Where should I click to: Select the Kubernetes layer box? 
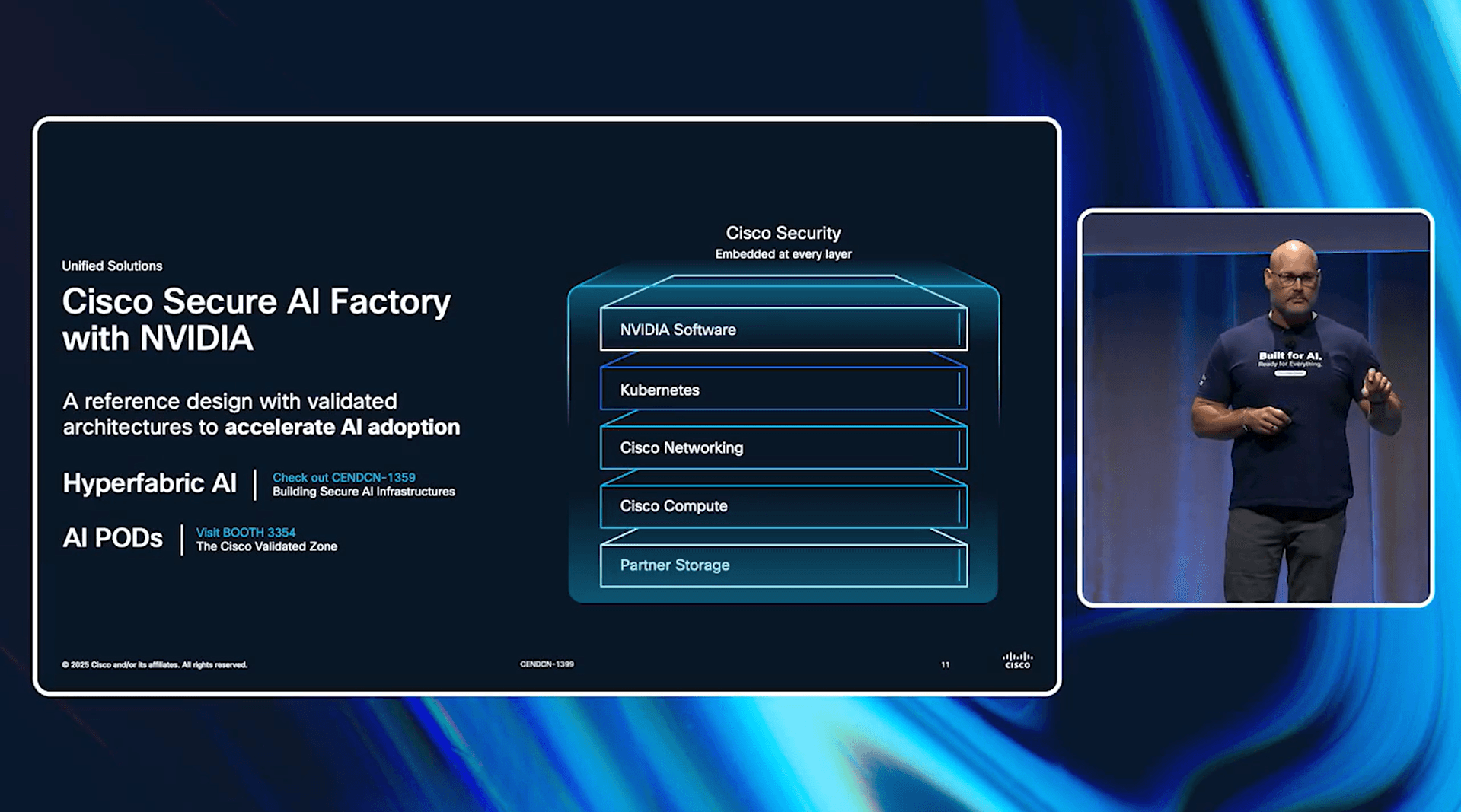click(x=783, y=389)
